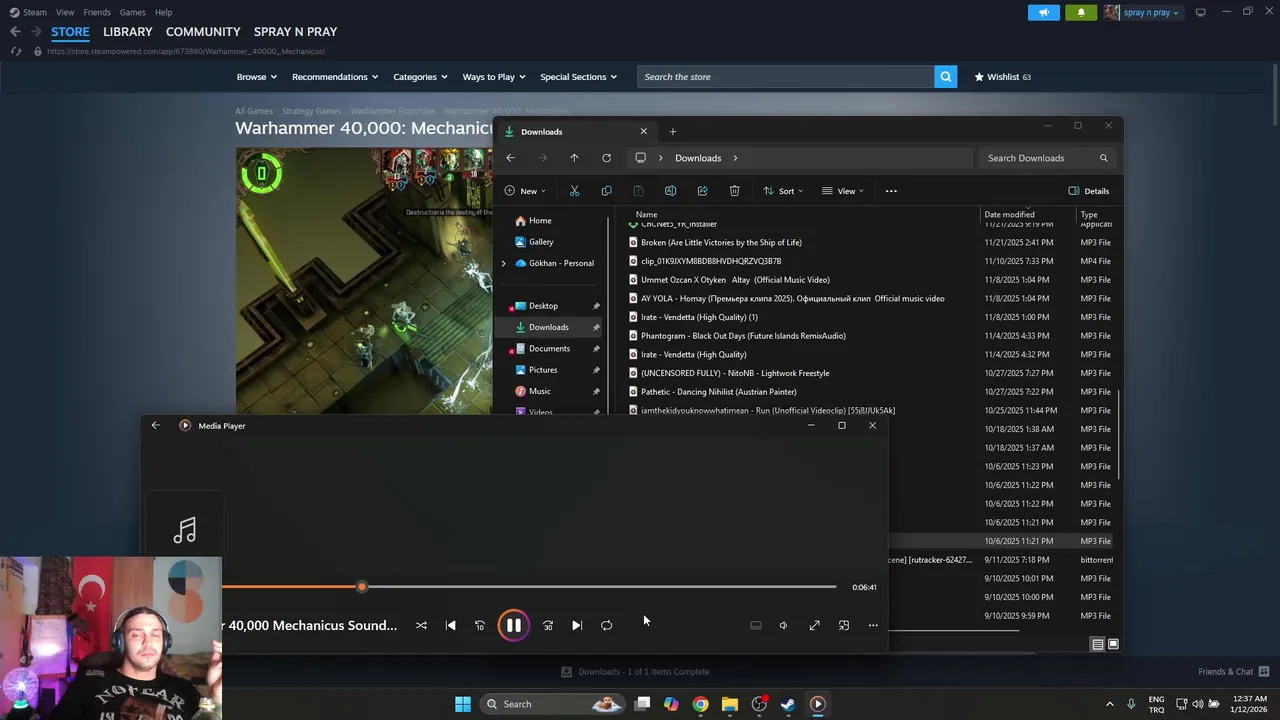Viewport: 1280px width, 720px height.
Task: Open Friends & Chat in Steam
Action: pos(1233,671)
